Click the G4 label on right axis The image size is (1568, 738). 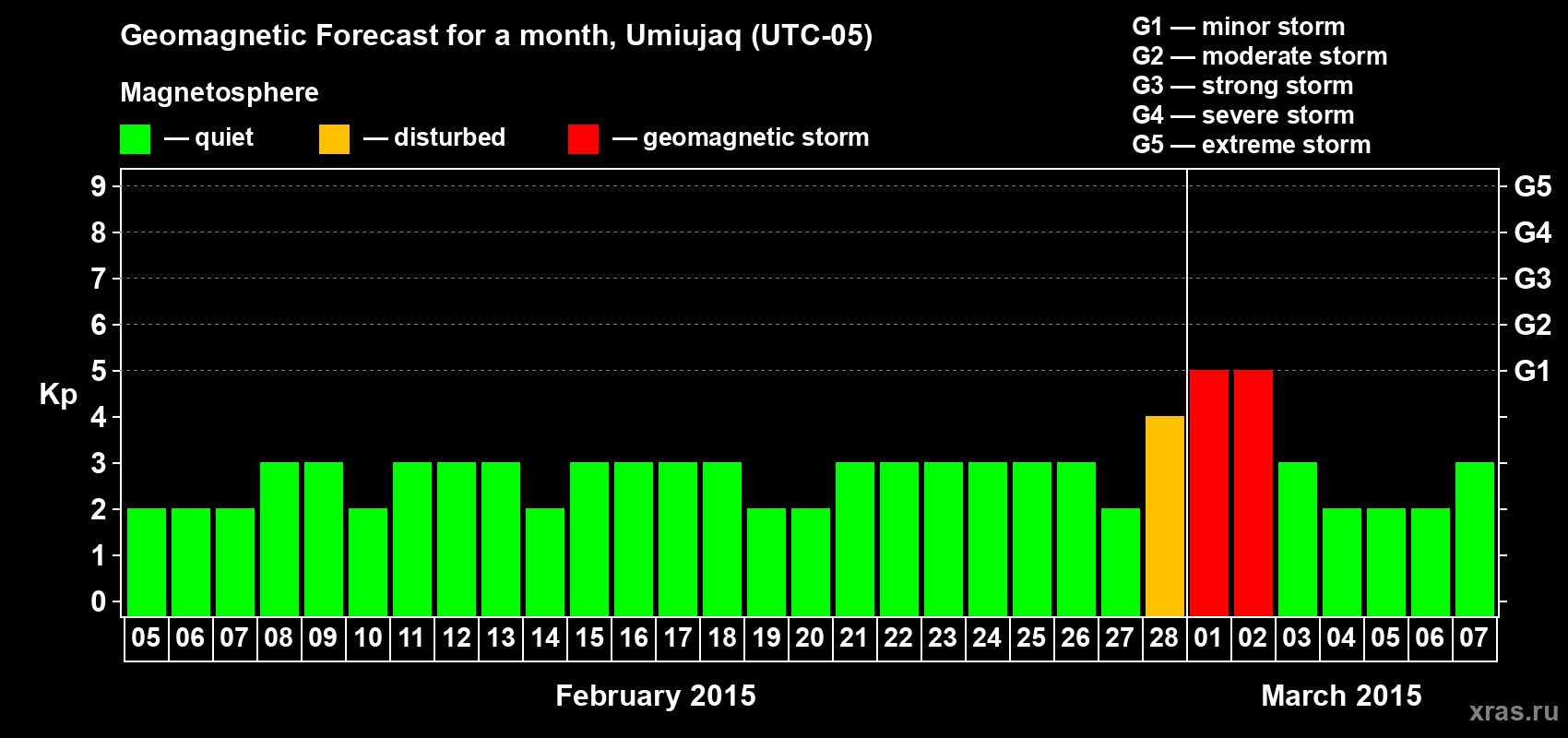coord(1533,232)
